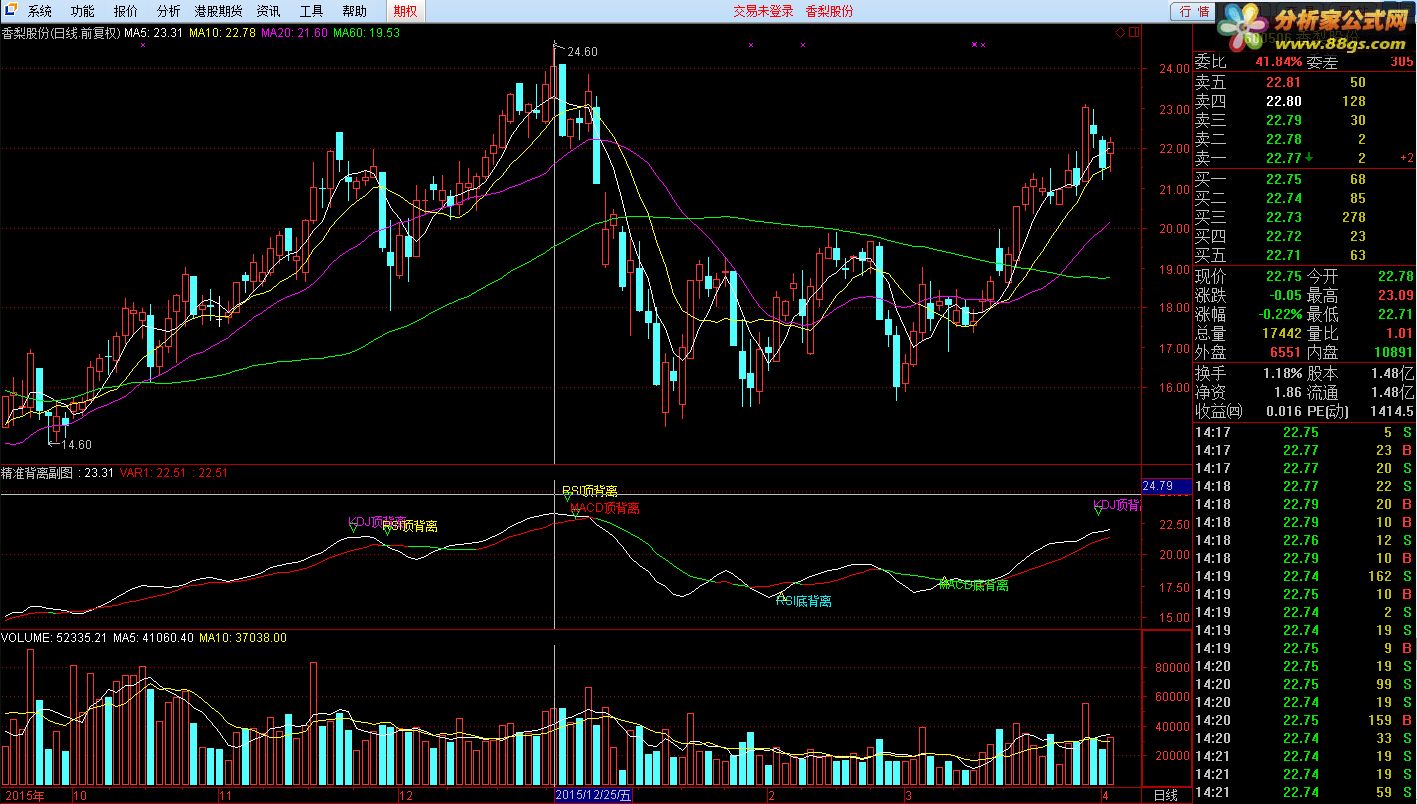
Task: Click the MA5: 23.31 label
Action: 153,33
